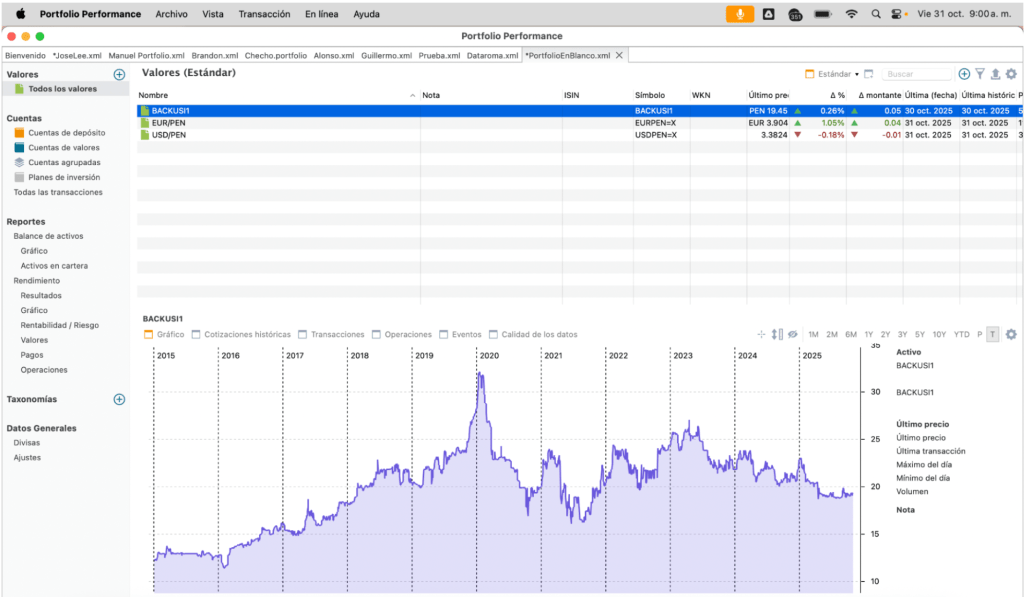Click the plus icon beside Valores in sidebar
The height and width of the screenshot is (597, 1024).
tap(119, 74)
